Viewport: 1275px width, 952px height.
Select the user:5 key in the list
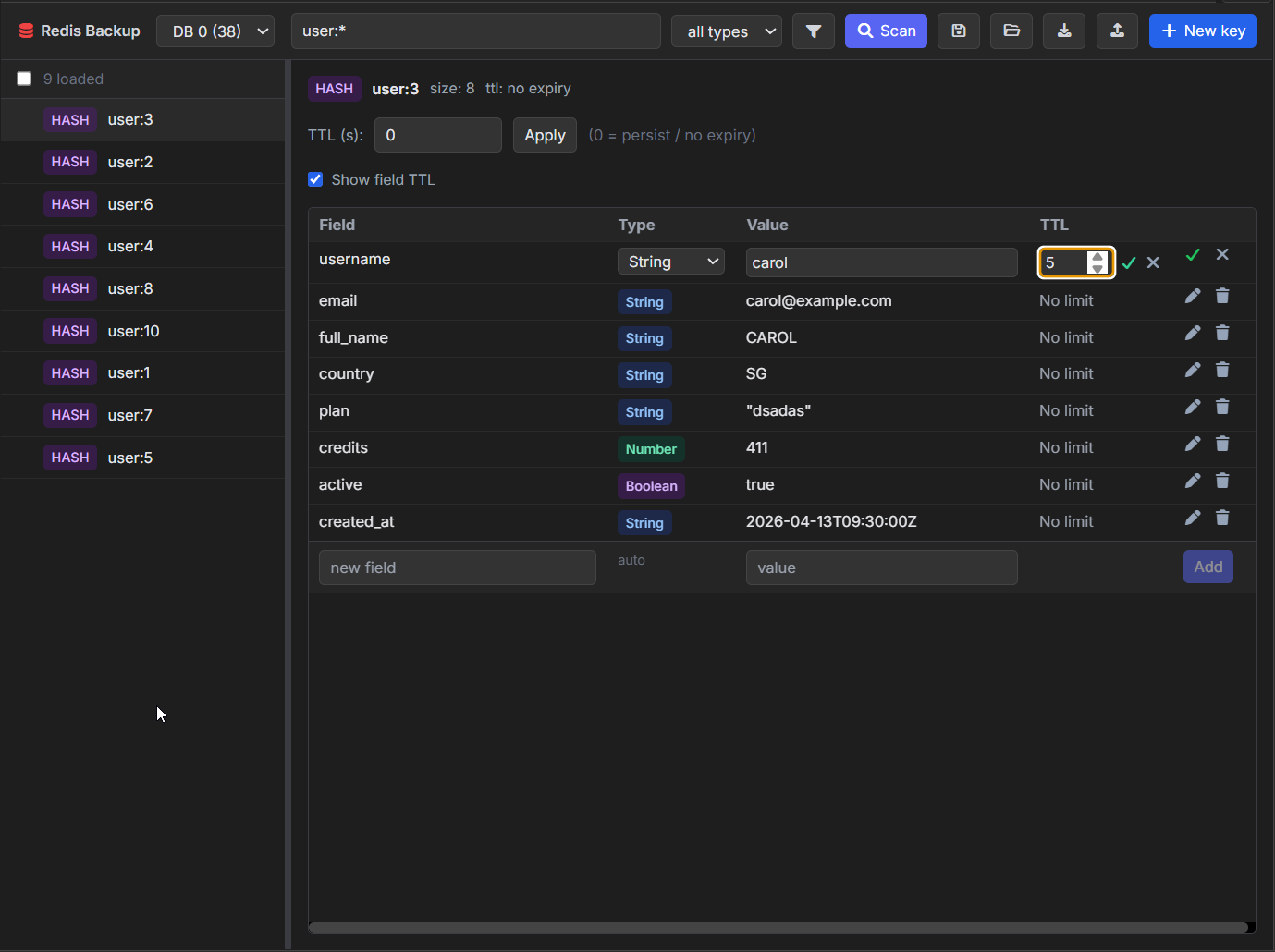click(142, 458)
